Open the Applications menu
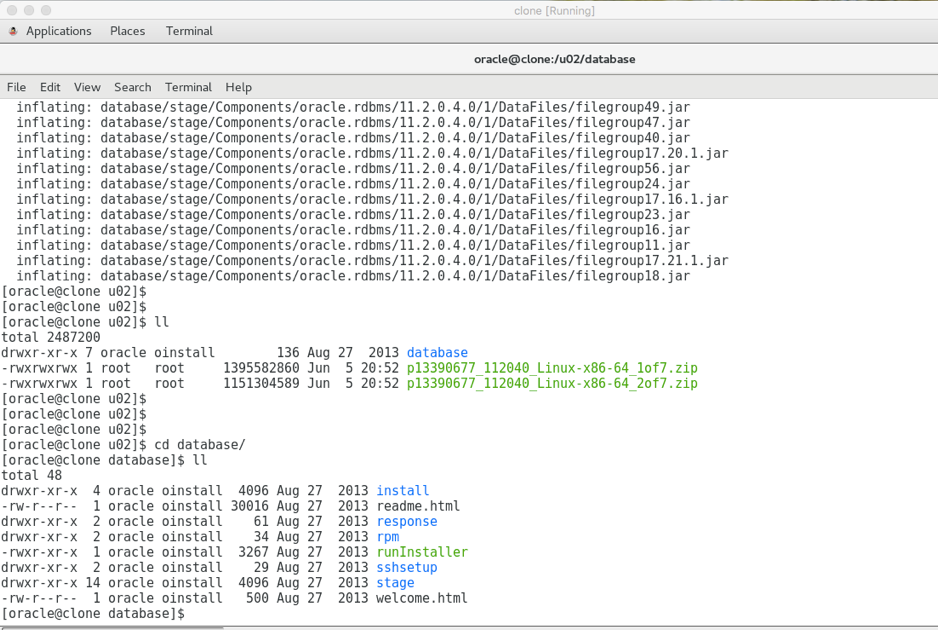Image resolution: width=938 pixels, height=630 pixels. [x=59, y=31]
